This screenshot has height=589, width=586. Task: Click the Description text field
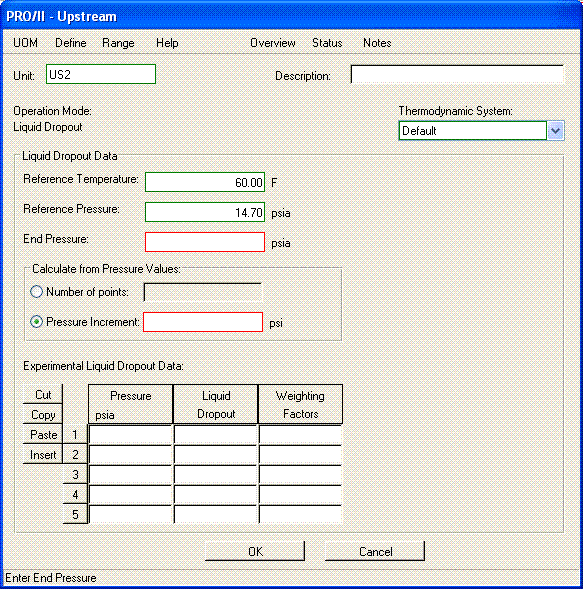[x=457, y=74]
